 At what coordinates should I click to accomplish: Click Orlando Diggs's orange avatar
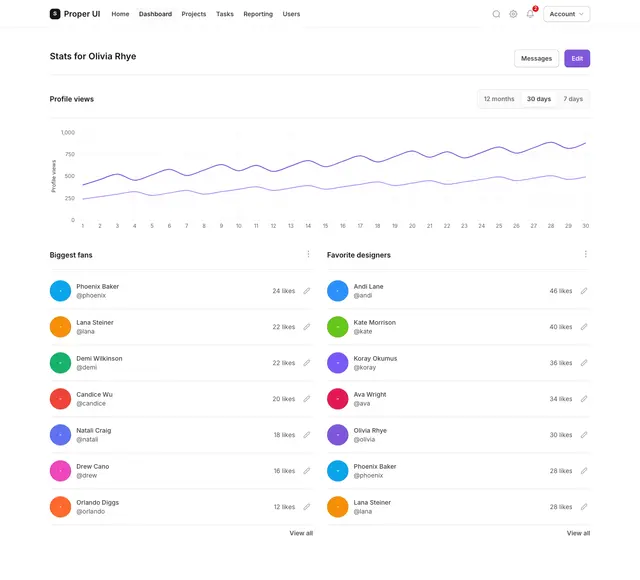[x=60, y=507]
